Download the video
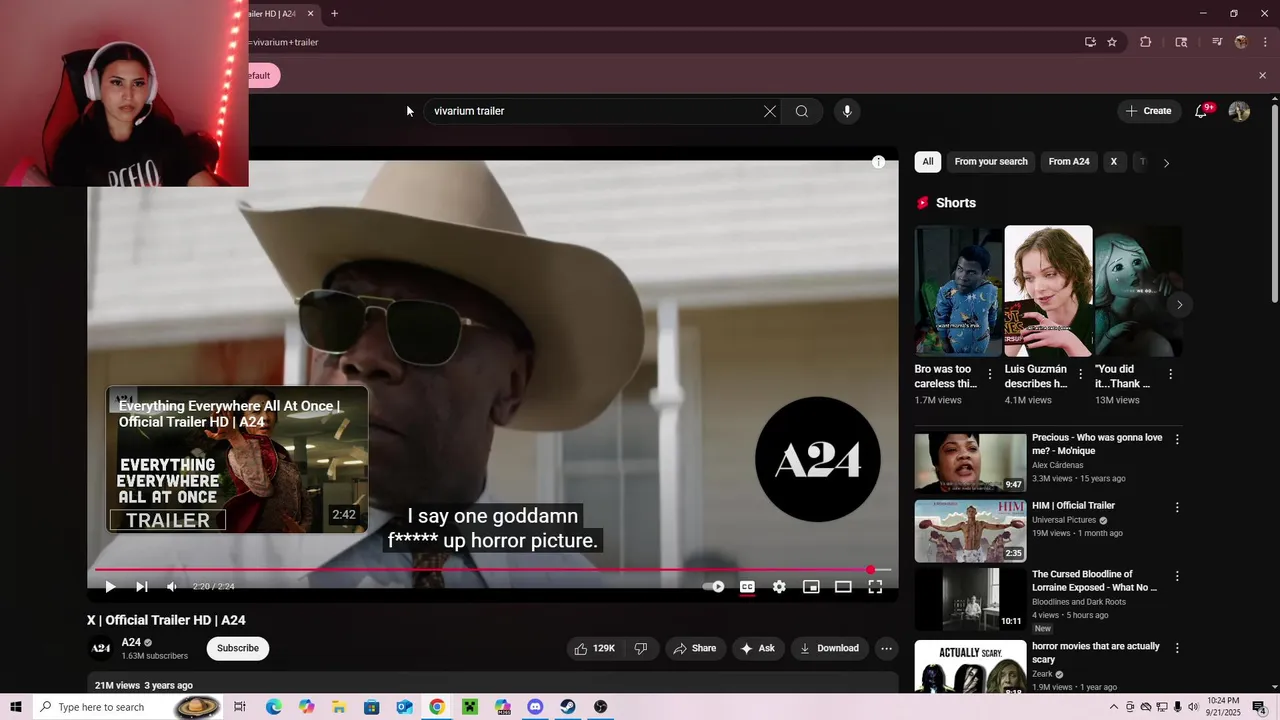The image size is (1280, 720). [829, 648]
